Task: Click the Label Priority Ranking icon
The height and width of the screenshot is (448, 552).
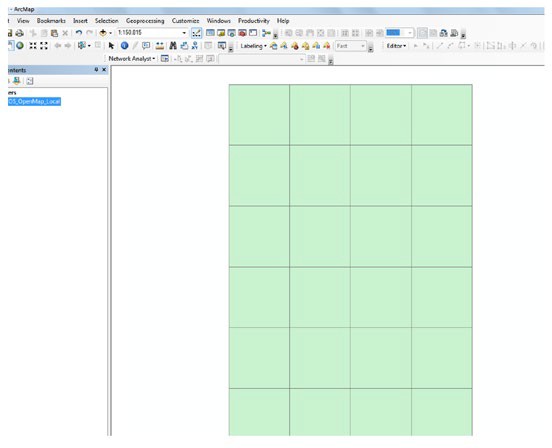Action: coord(284,46)
